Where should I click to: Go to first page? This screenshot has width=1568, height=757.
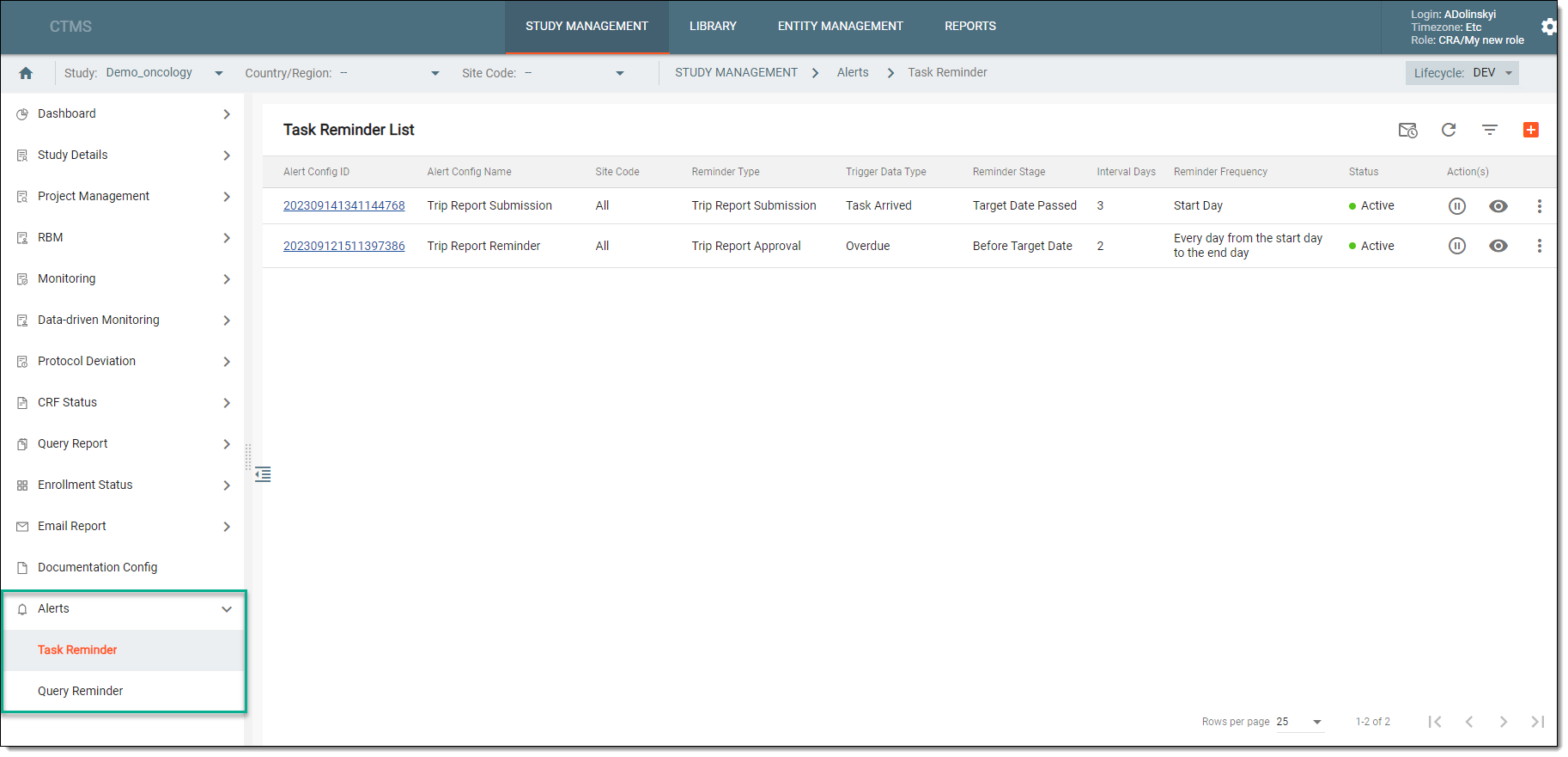click(1435, 722)
